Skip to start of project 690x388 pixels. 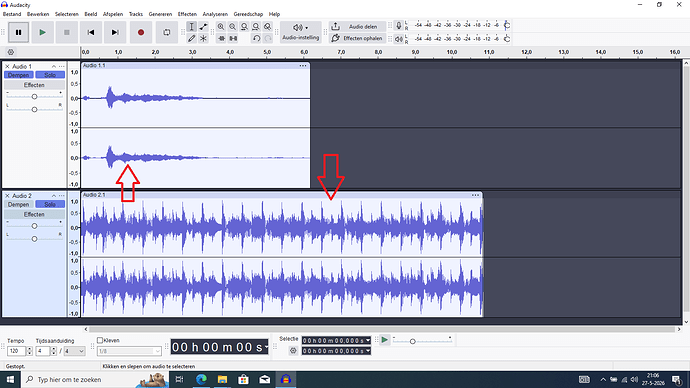[x=91, y=33]
